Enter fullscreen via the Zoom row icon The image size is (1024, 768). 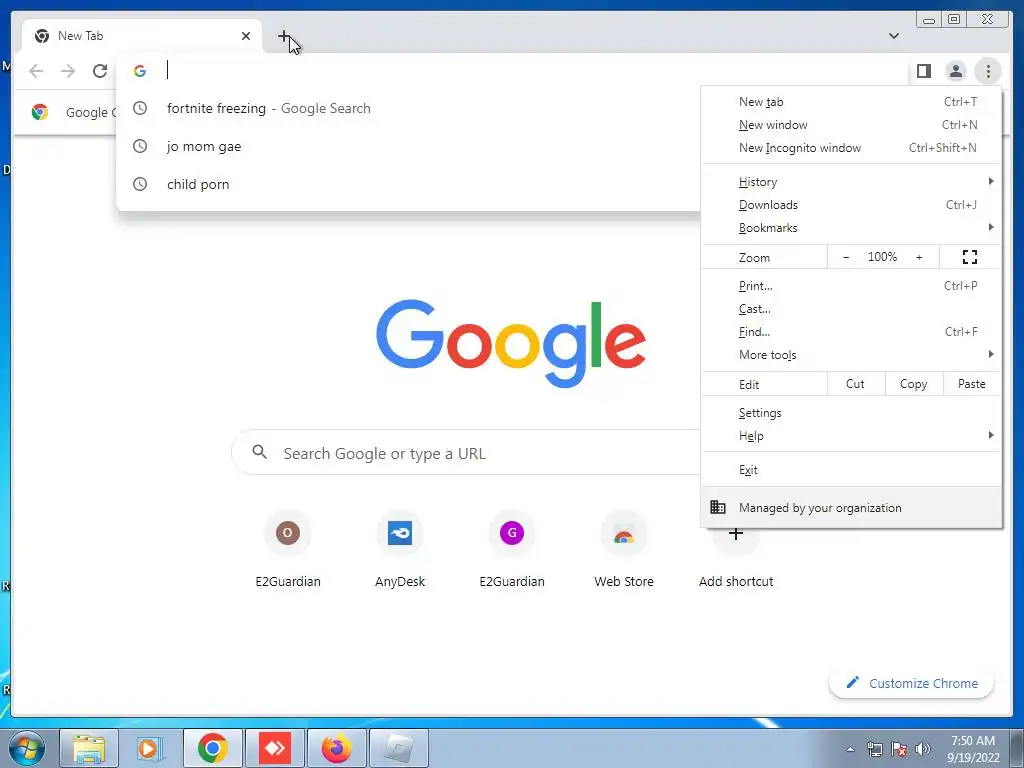click(x=970, y=257)
